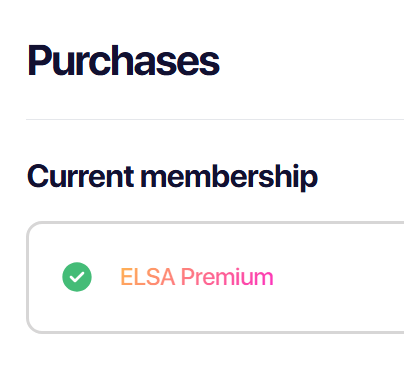Click the orange word ELSA

(x=147, y=277)
